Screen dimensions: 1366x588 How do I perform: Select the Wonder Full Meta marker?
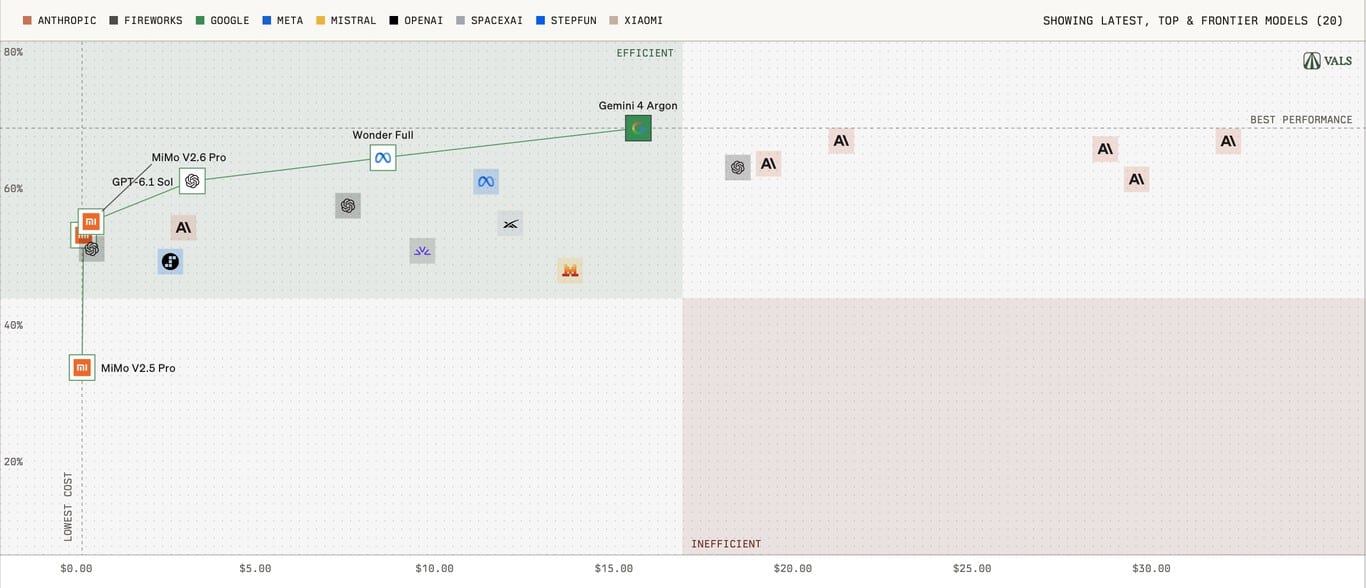[x=383, y=157]
